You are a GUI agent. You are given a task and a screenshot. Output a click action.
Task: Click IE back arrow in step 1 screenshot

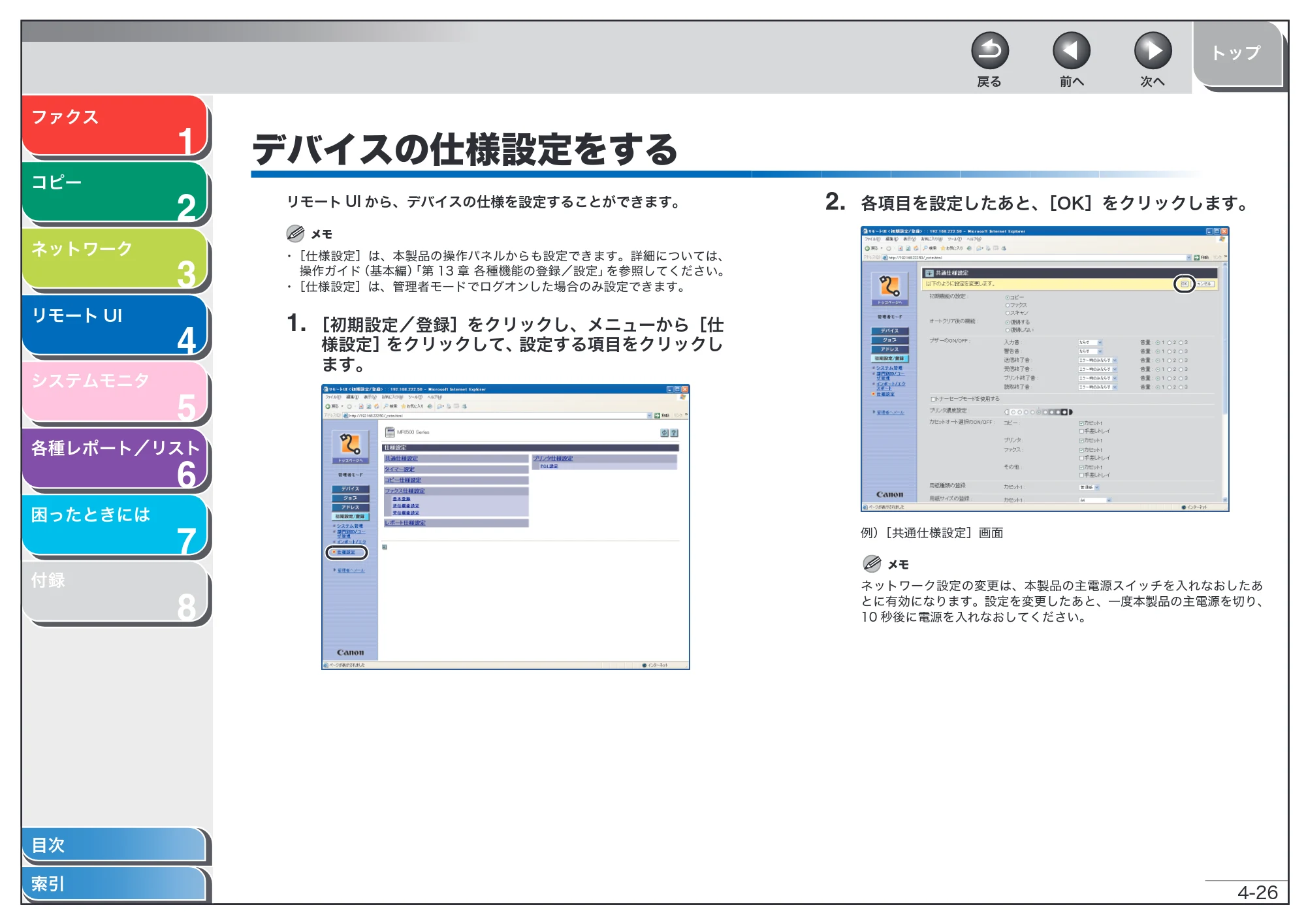pyautogui.click(x=328, y=406)
